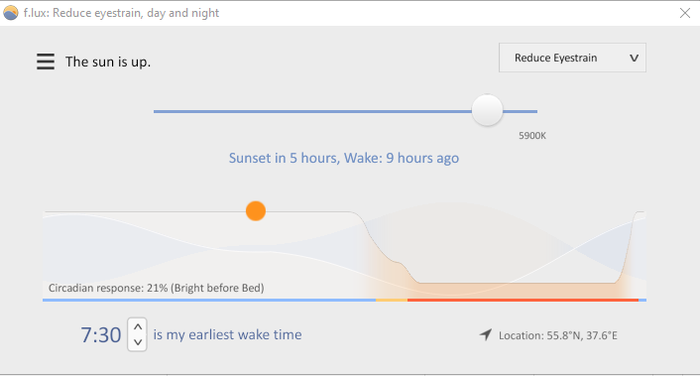Click the blue daytime segment of timeline bar
The height and width of the screenshot is (376, 700).
(209, 300)
